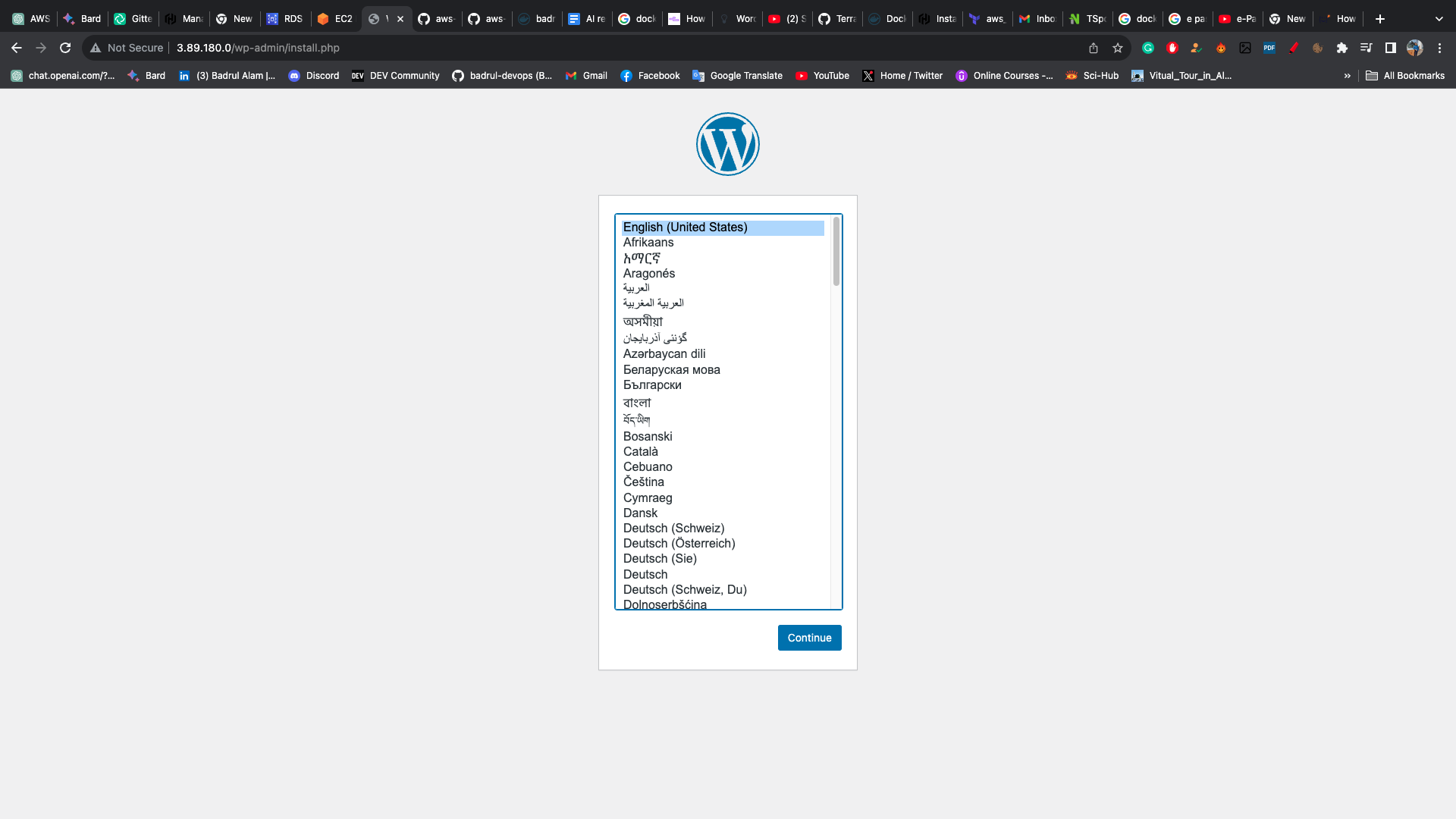Expand the hidden bookmarks overflow chevron
The width and height of the screenshot is (1456, 819).
(1348, 76)
